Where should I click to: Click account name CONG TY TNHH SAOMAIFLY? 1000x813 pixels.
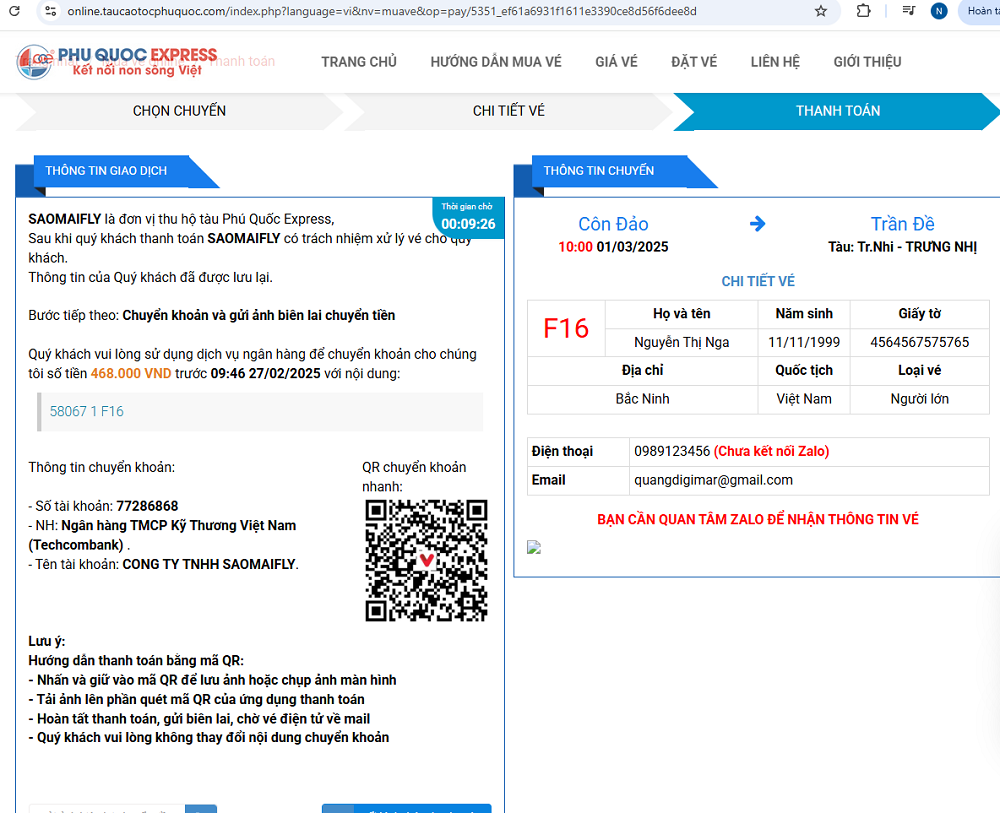click(x=209, y=564)
